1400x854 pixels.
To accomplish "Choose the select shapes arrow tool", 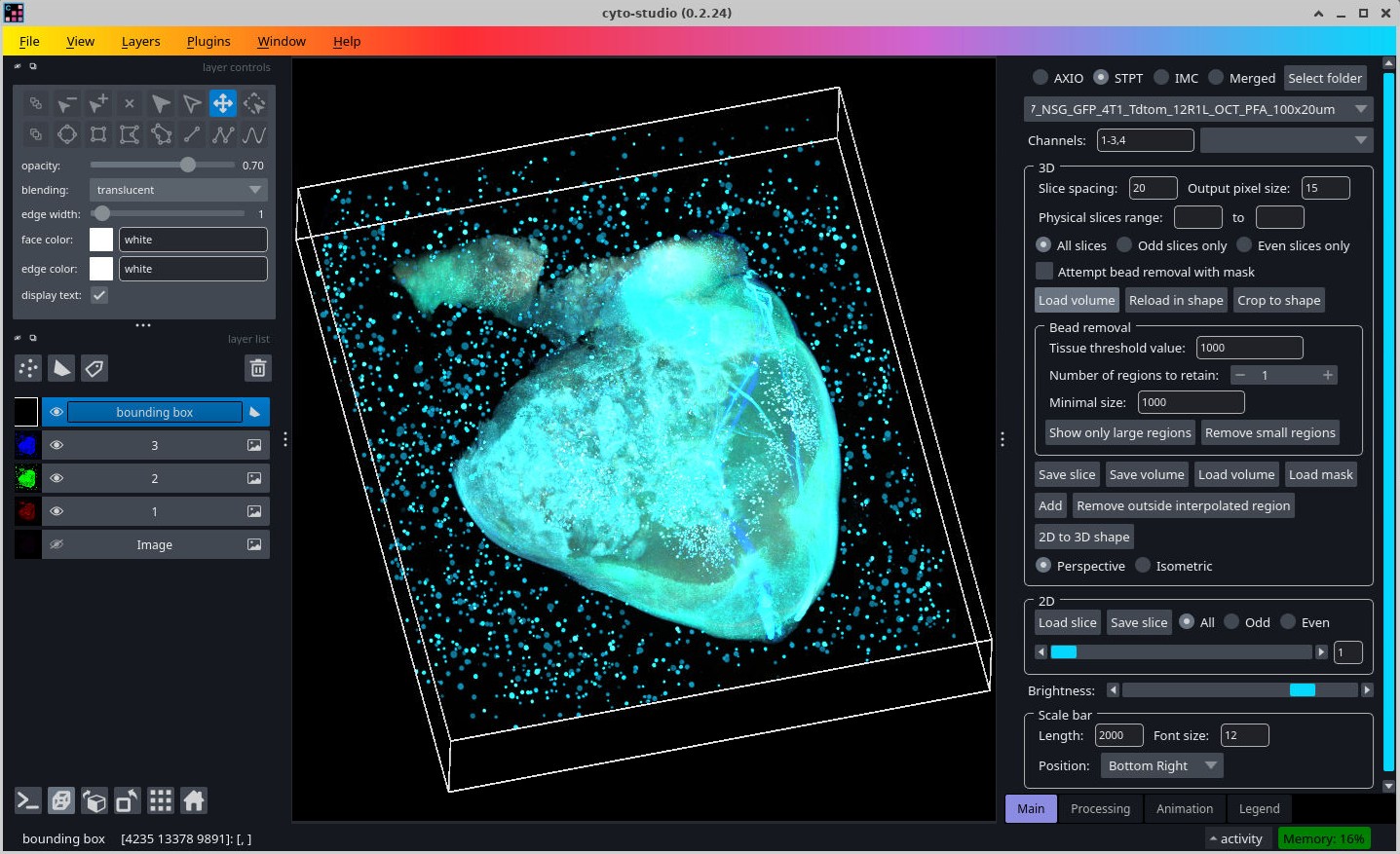I will (161, 103).
